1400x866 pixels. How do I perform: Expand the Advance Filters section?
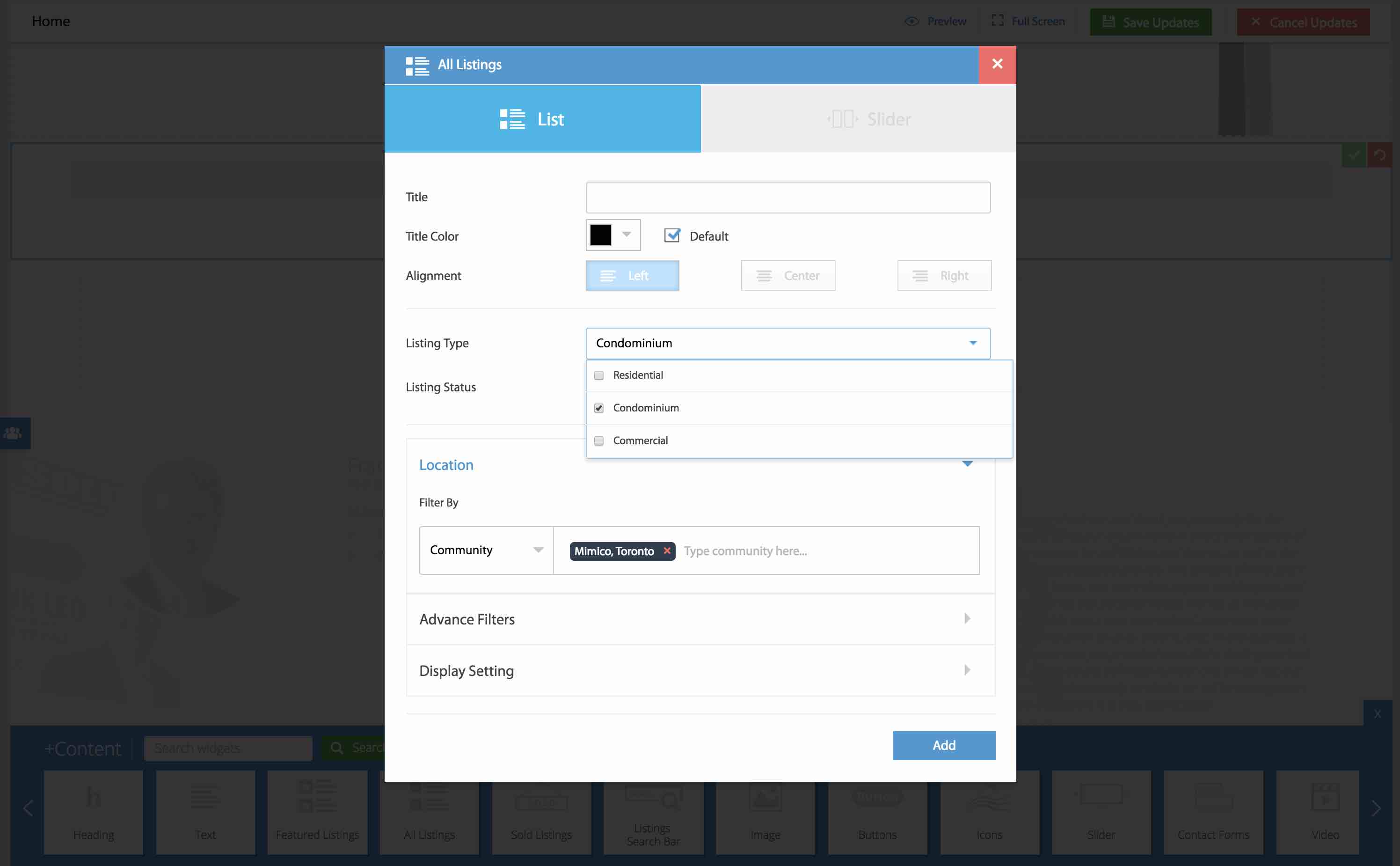[700, 619]
